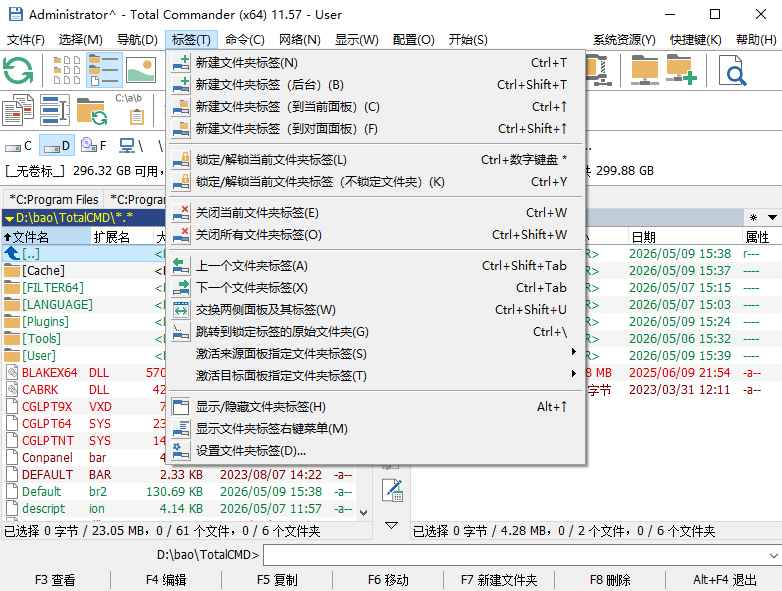782x591 pixels.
Task: Sort left panel by 扩展名 column
Action: 122,237
